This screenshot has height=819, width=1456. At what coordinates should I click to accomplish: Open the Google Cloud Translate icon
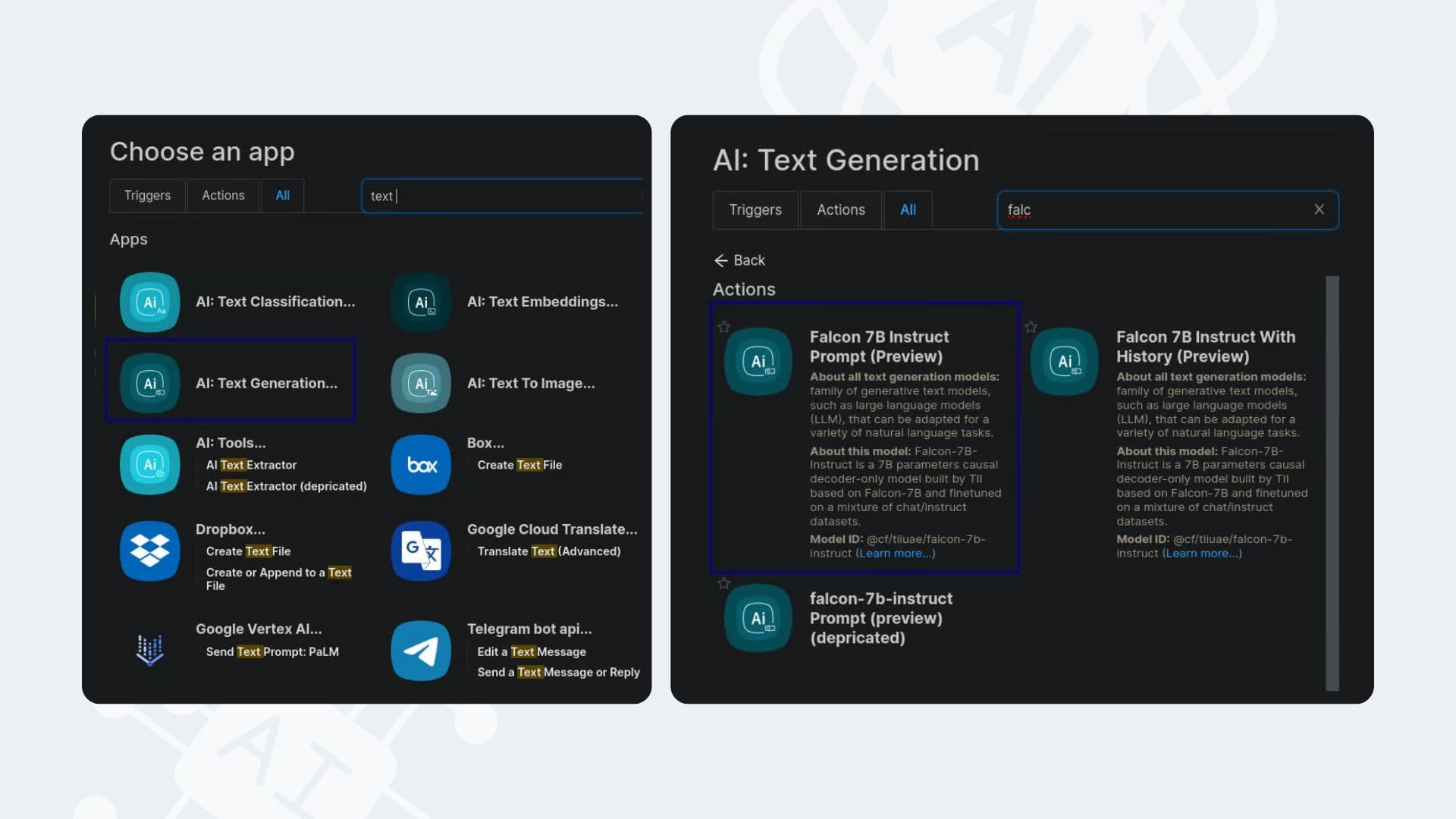point(421,551)
